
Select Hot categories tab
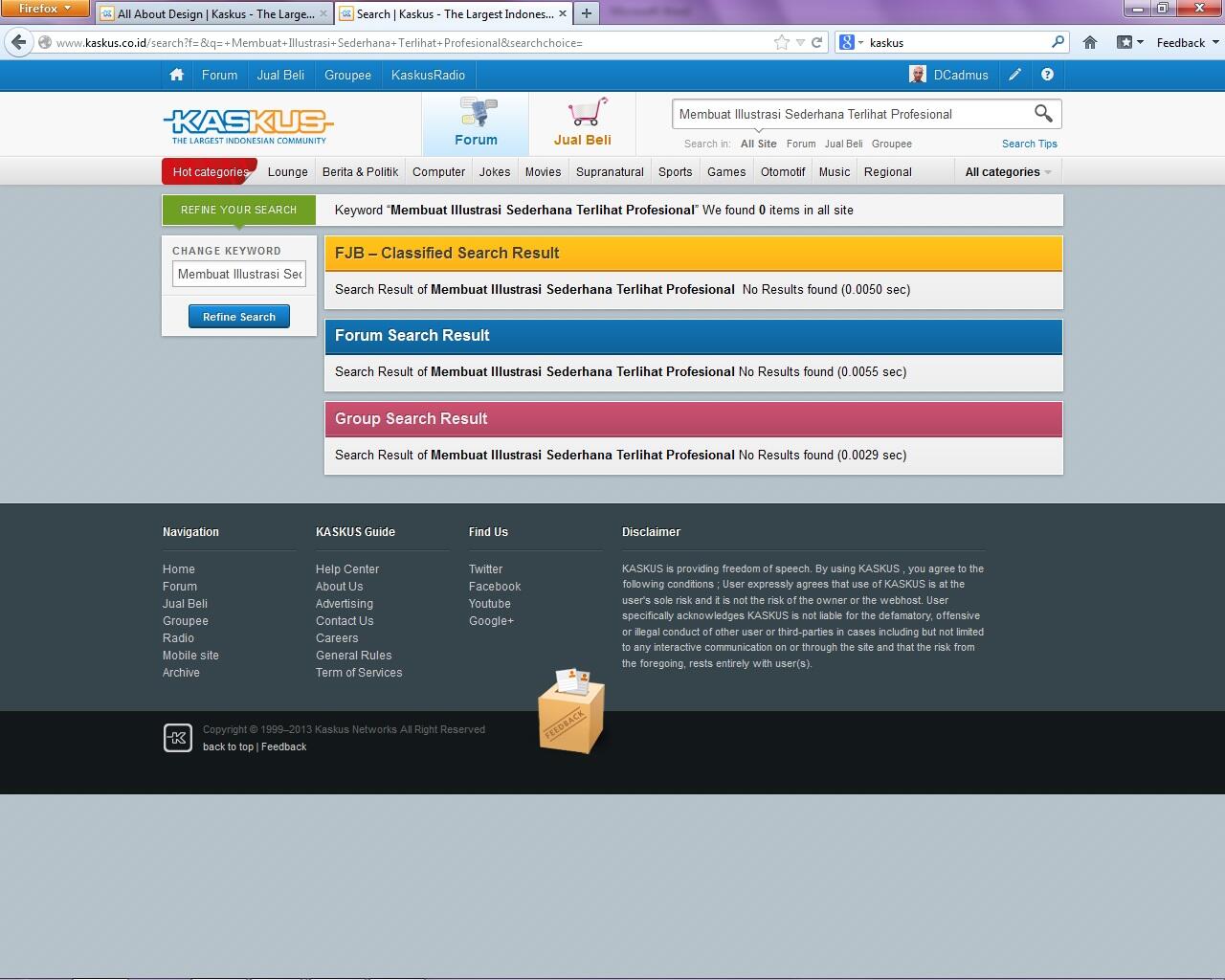pyautogui.click(x=211, y=172)
